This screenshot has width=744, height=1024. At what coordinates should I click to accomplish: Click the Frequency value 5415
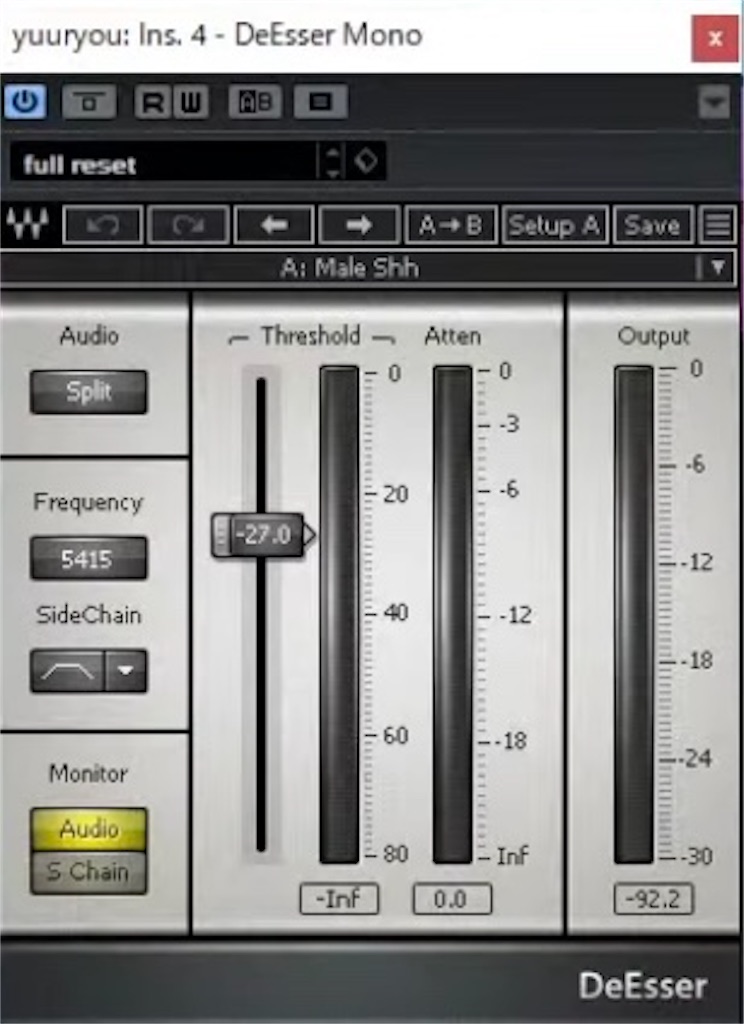point(88,558)
